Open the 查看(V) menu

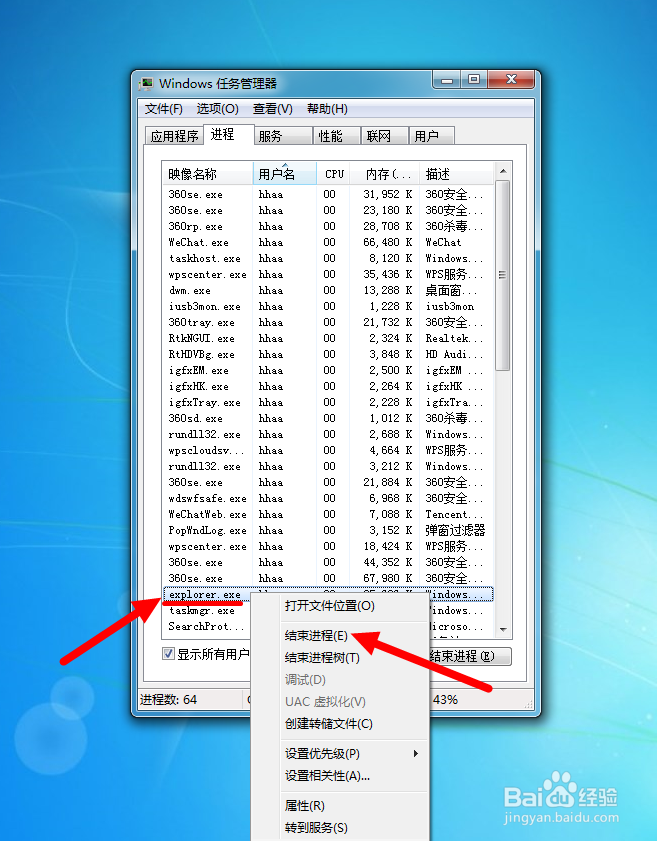point(272,109)
